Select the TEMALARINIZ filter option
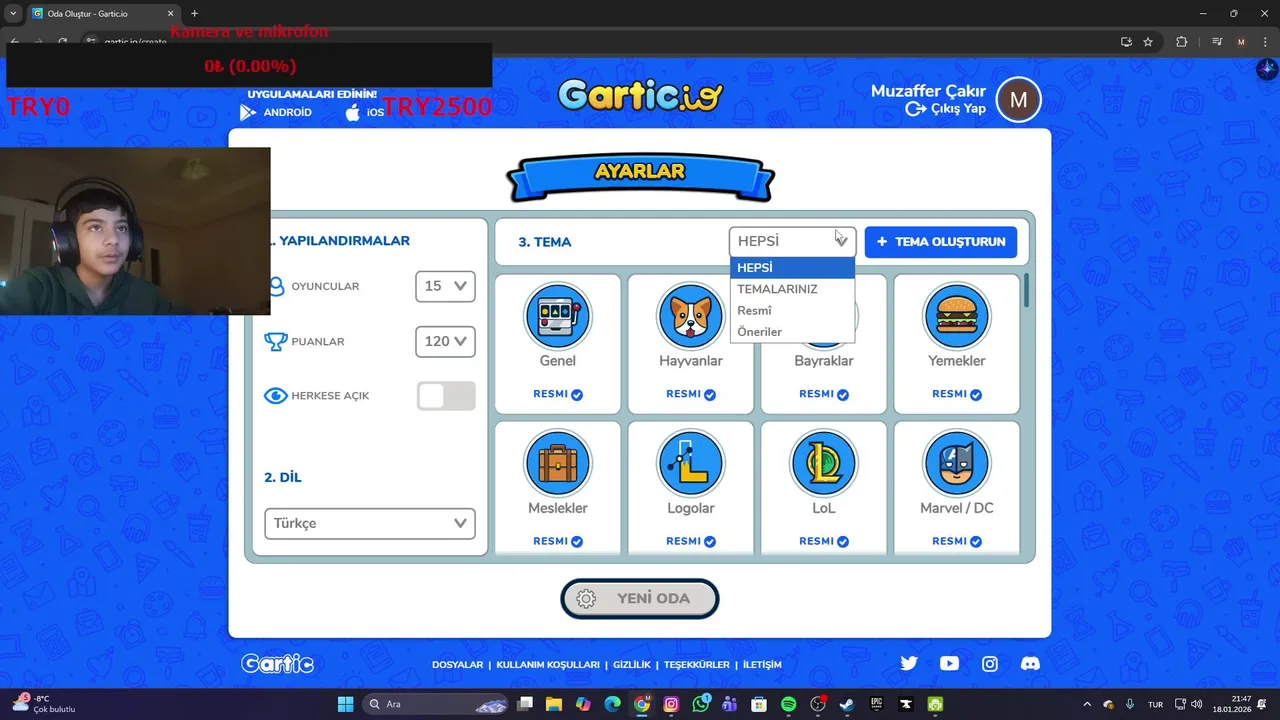The image size is (1280, 720). tap(793, 289)
